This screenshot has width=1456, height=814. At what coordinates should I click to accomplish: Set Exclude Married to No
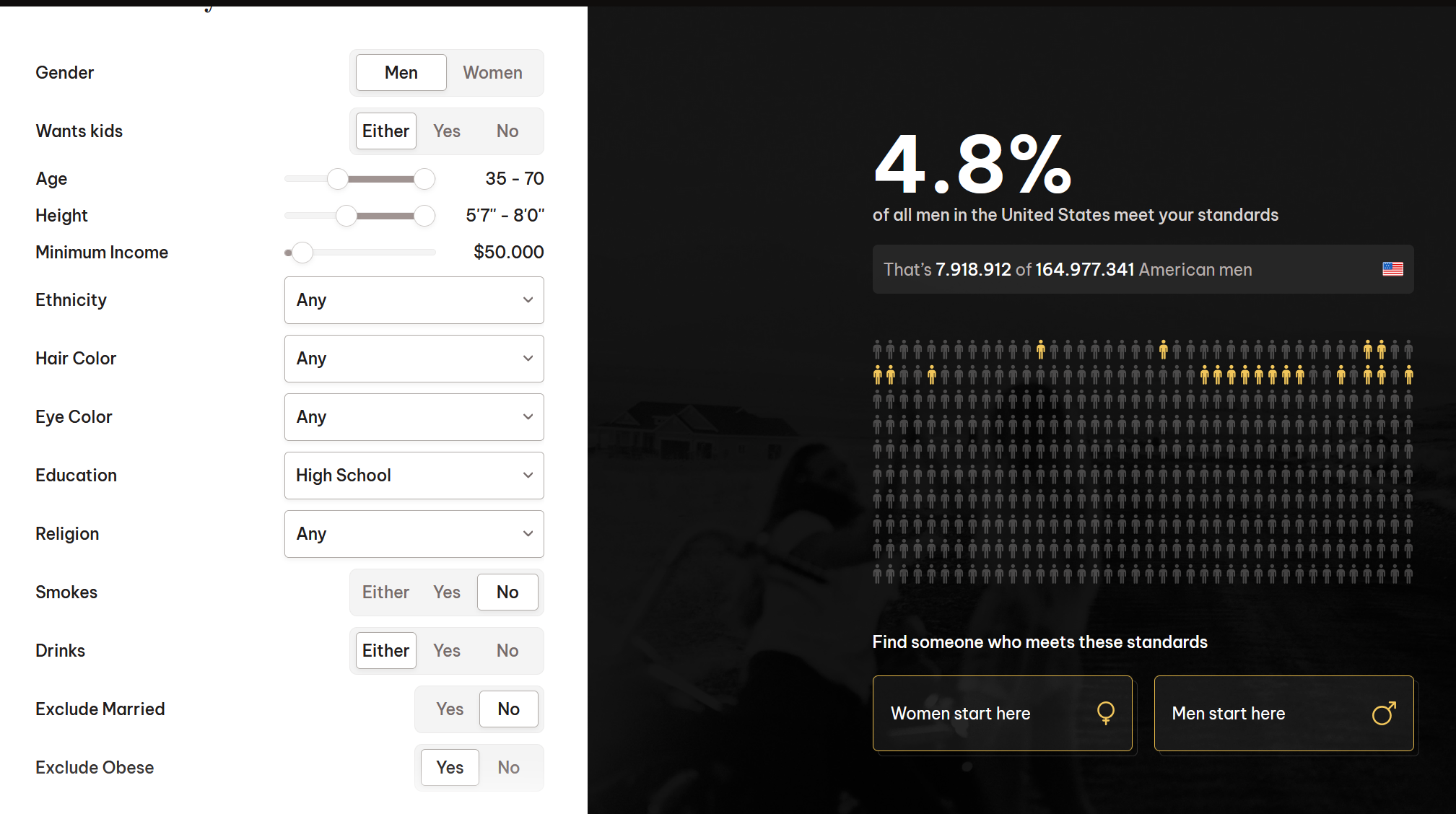[509, 709]
